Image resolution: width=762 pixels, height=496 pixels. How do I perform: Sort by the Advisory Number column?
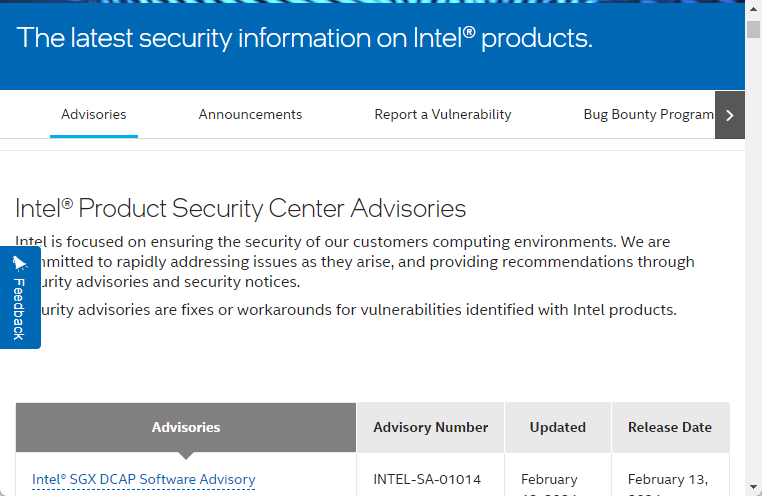click(431, 428)
